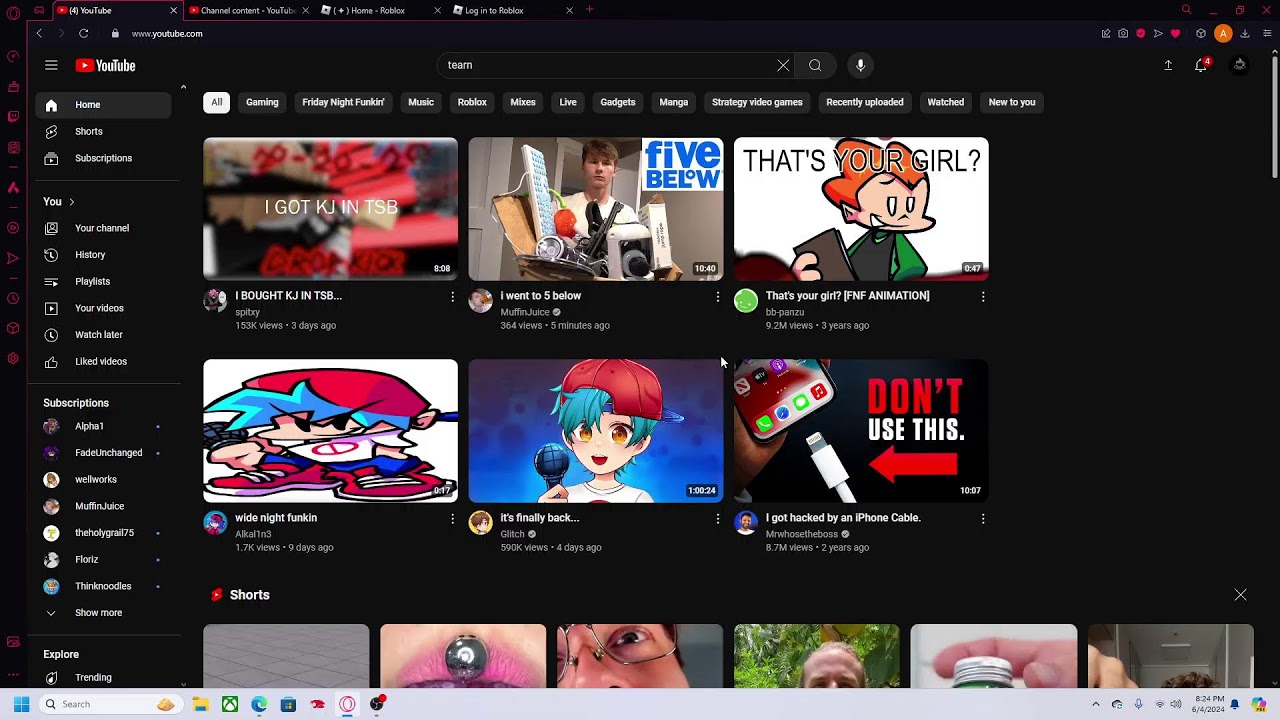Click the search magnifier button

click(815, 65)
